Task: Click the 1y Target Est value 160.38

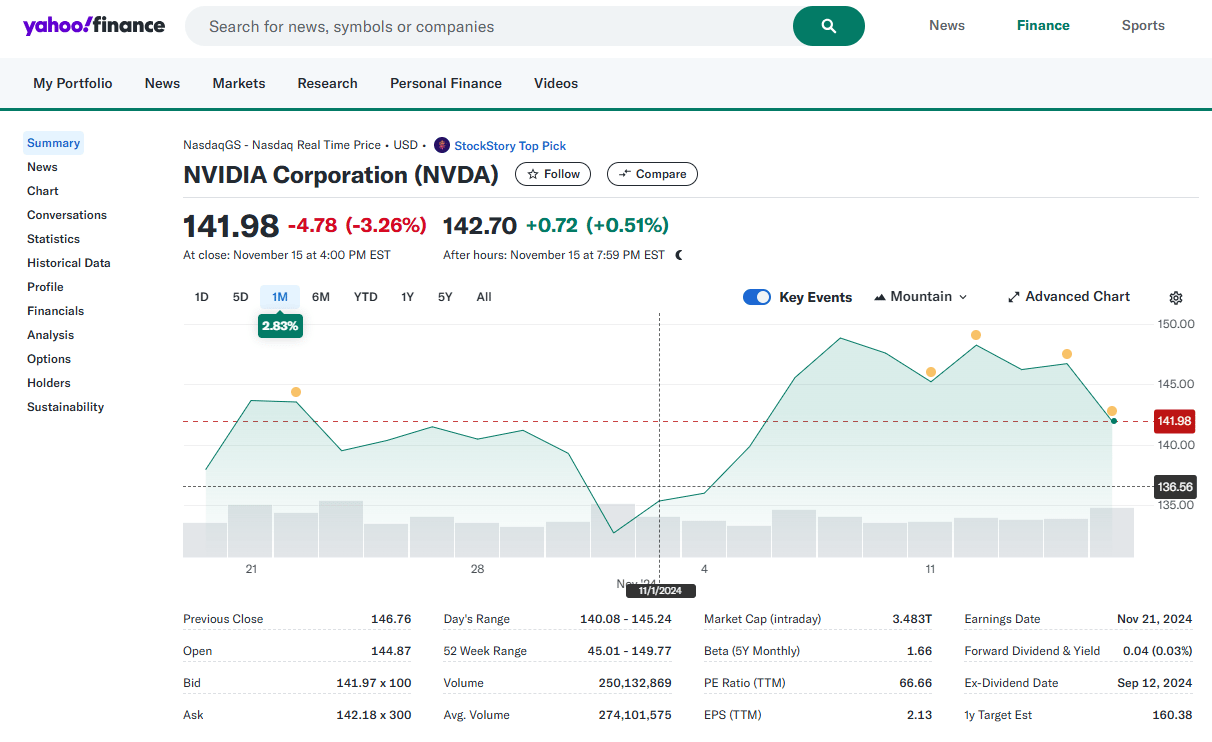Action: pos(1172,715)
